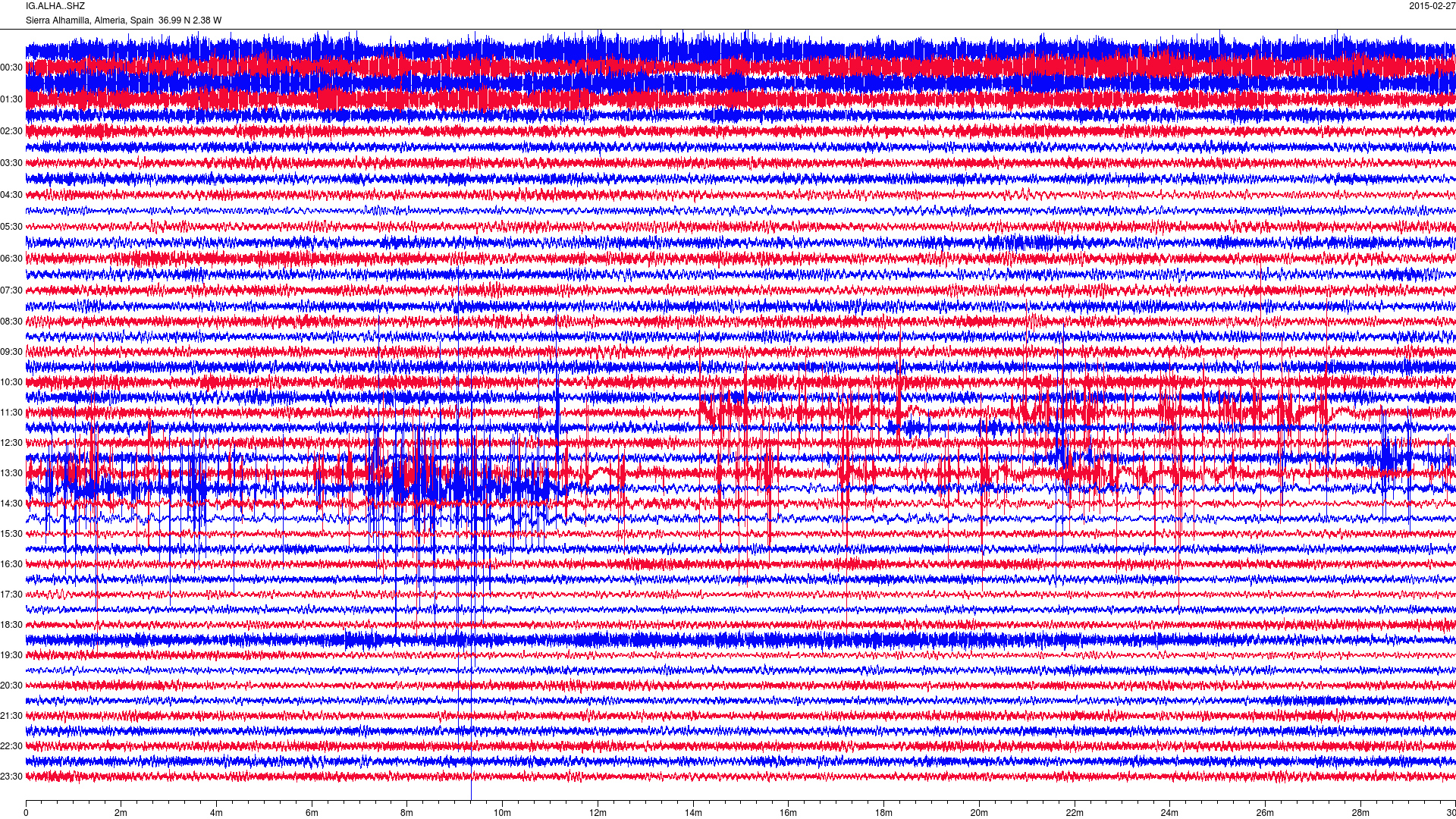
Task: Click the 17:30 time label
Action: (11, 595)
